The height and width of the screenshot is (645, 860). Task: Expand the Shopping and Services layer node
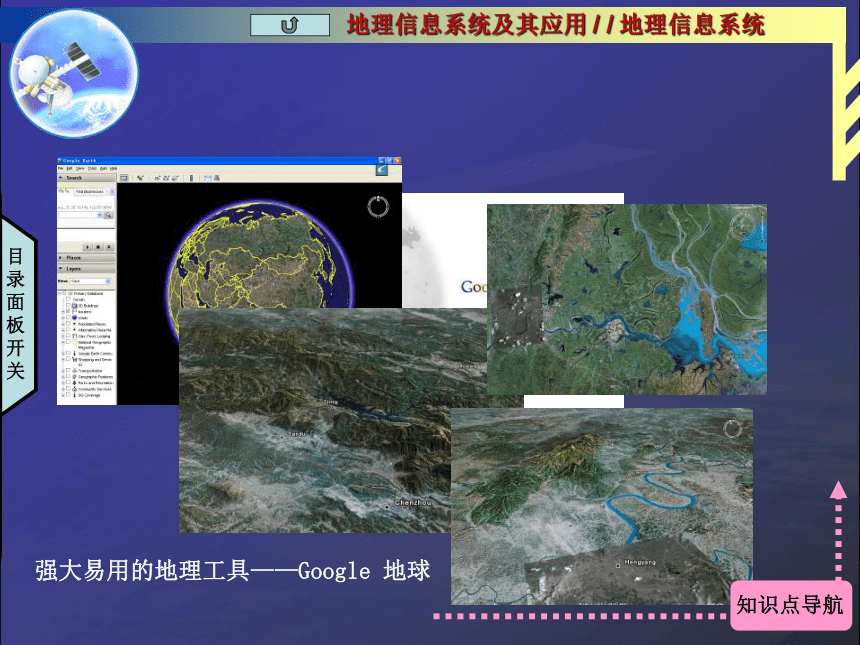(63, 360)
